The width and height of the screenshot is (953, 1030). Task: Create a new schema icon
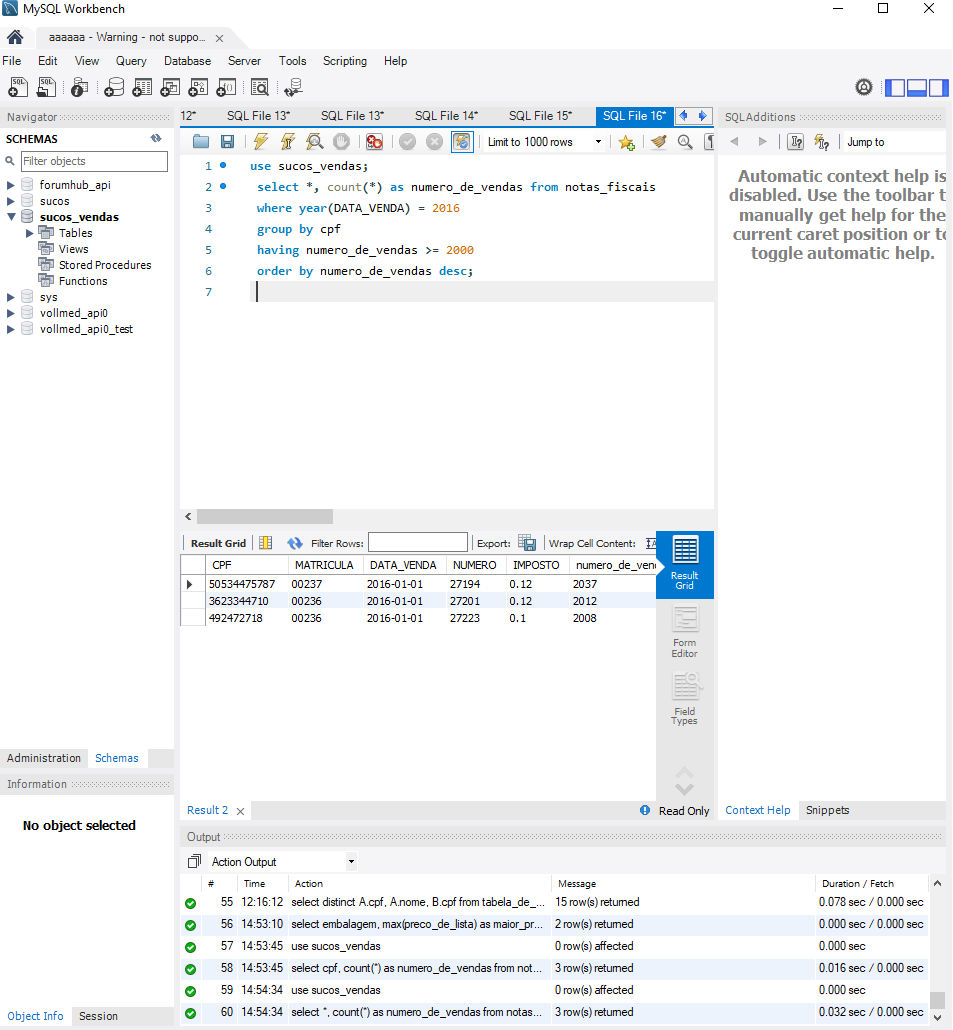[114, 87]
